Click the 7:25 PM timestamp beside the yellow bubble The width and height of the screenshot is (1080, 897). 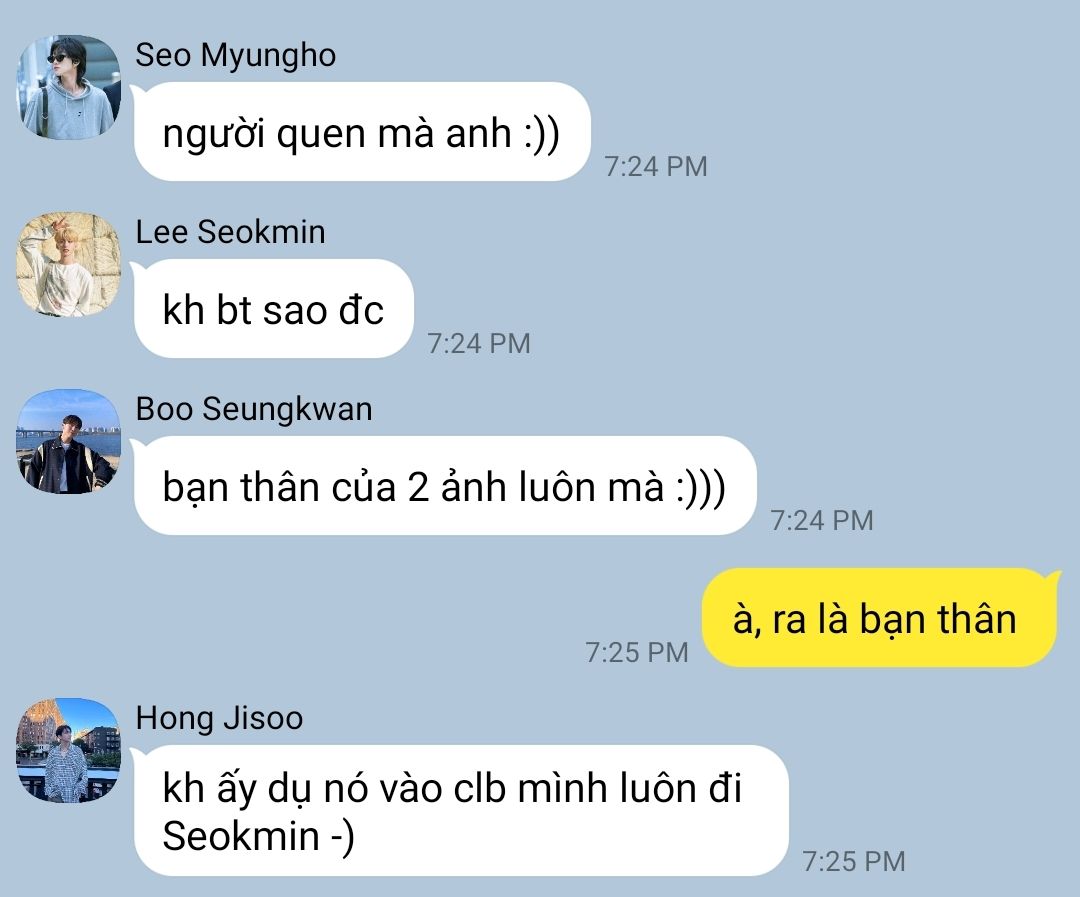(637, 652)
